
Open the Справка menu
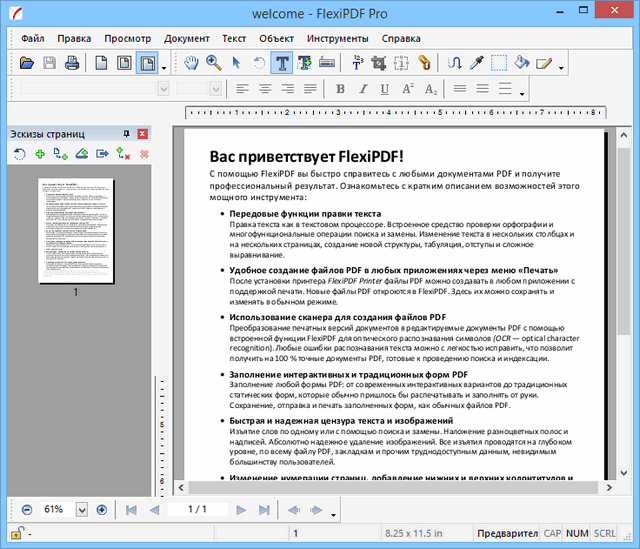pos(401,38)
